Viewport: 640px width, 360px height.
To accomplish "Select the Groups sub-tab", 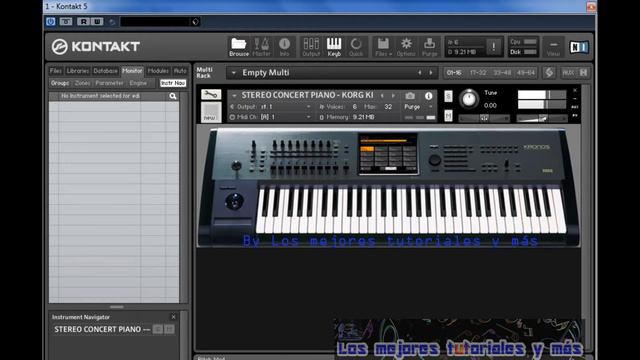I will pos(60,83).
